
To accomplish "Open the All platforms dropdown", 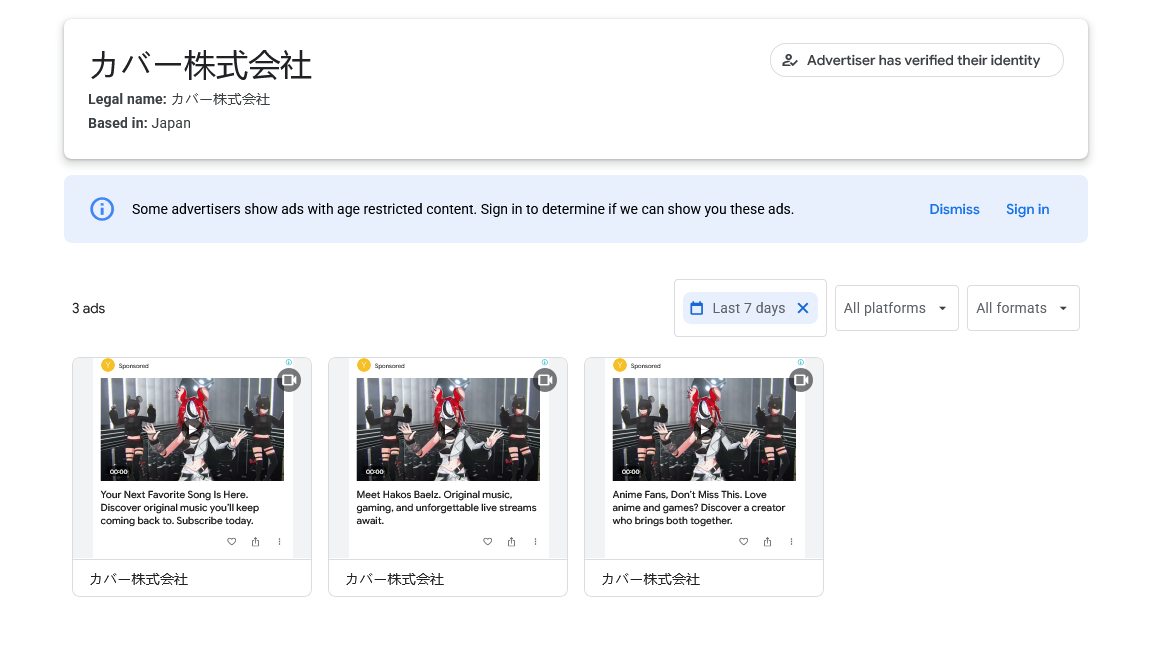I will tap(896, 308).
